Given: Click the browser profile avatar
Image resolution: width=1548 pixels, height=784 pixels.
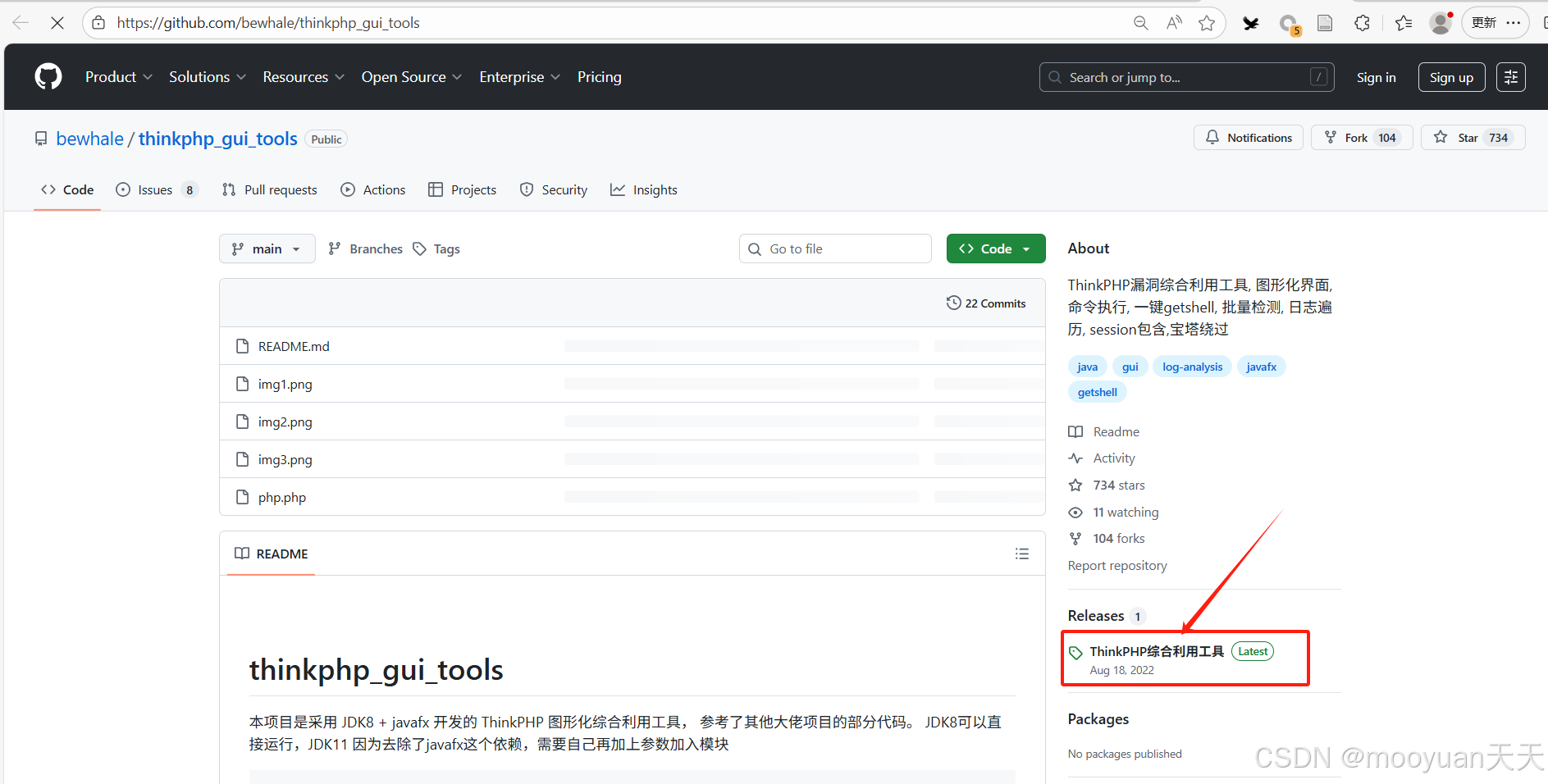Looking at the screenshot, I should click(x=1441, y=23).
